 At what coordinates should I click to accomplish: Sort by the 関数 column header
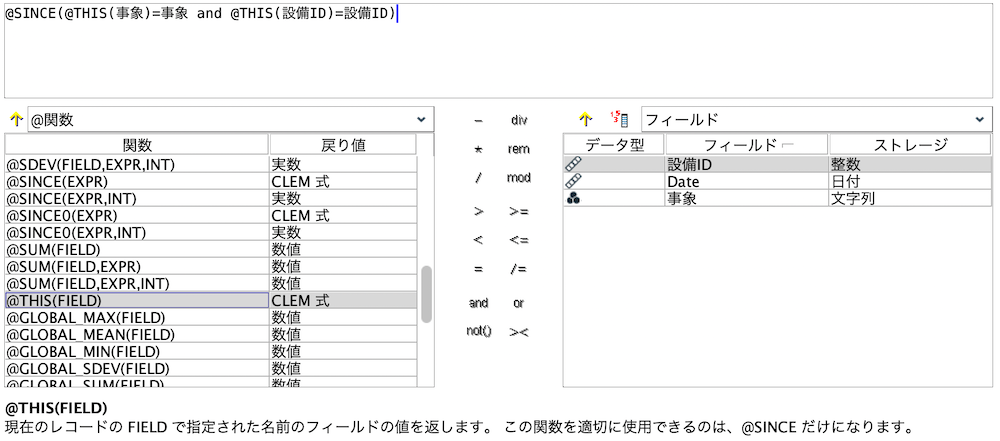(x=137, y=145)
